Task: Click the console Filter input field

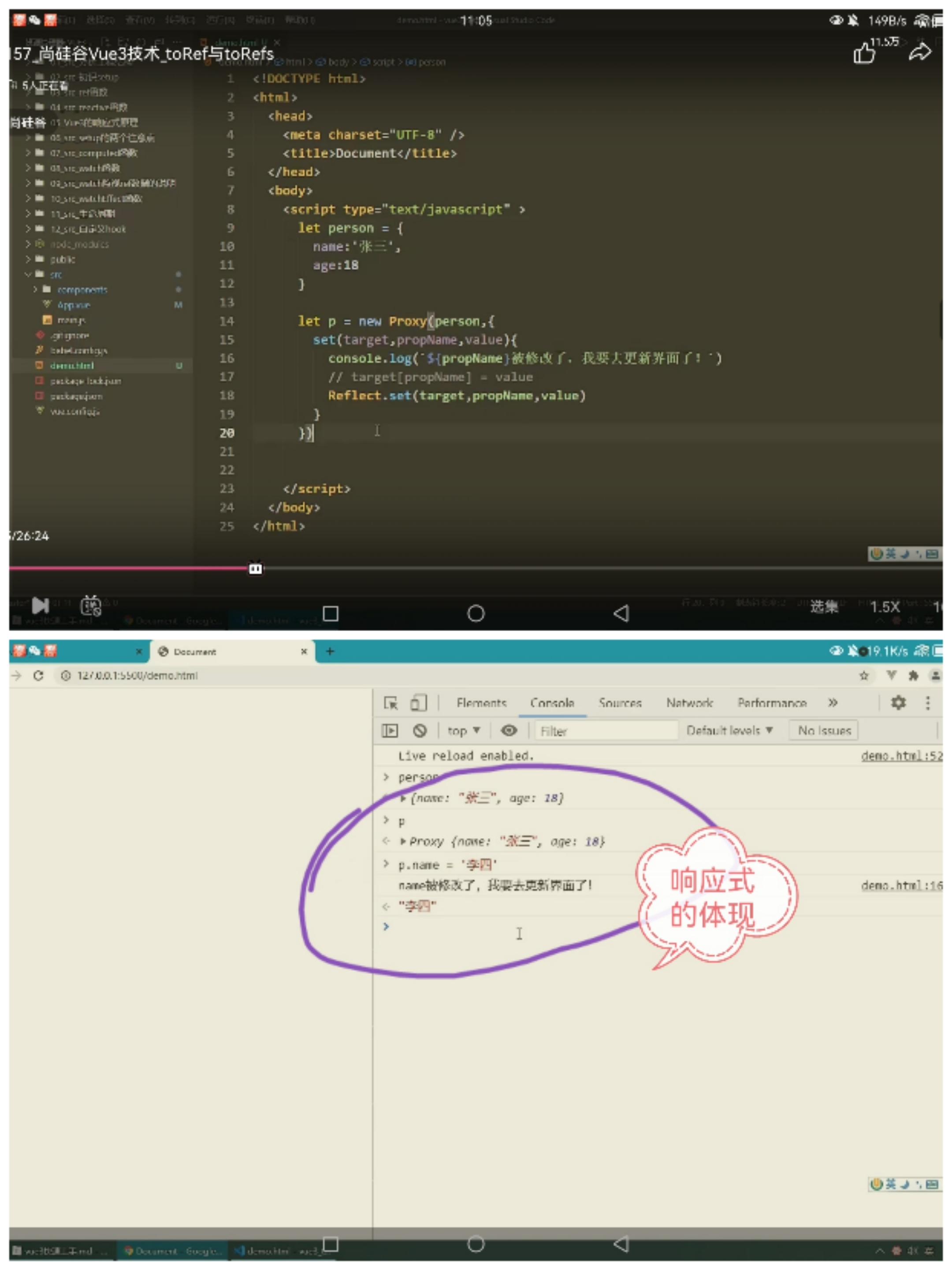Action: point(606,731)
